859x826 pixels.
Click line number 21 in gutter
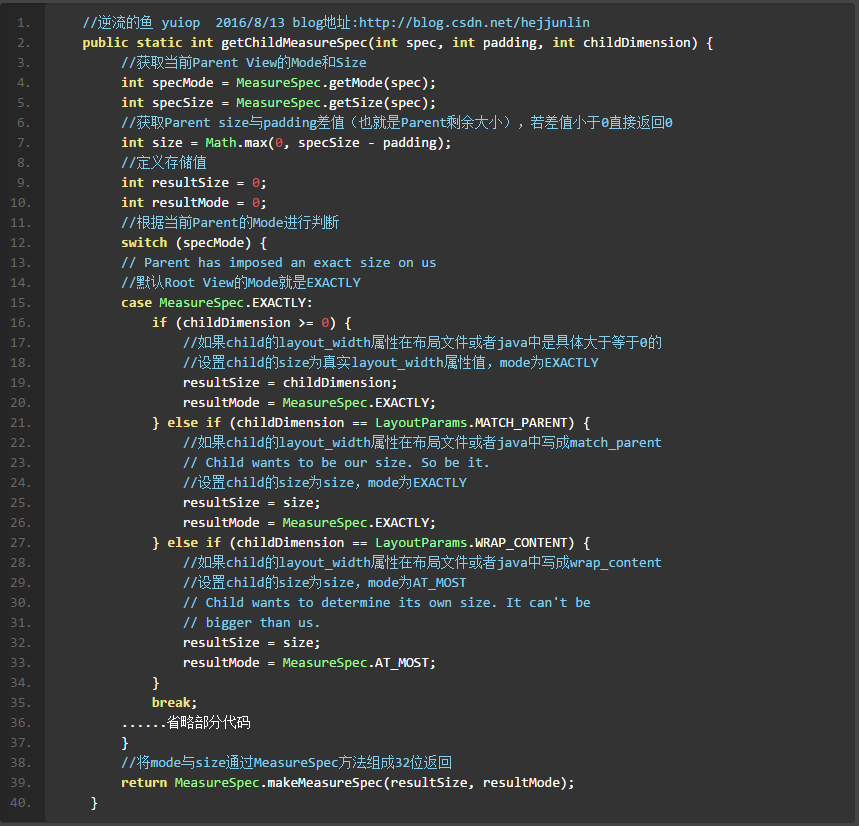20,422
